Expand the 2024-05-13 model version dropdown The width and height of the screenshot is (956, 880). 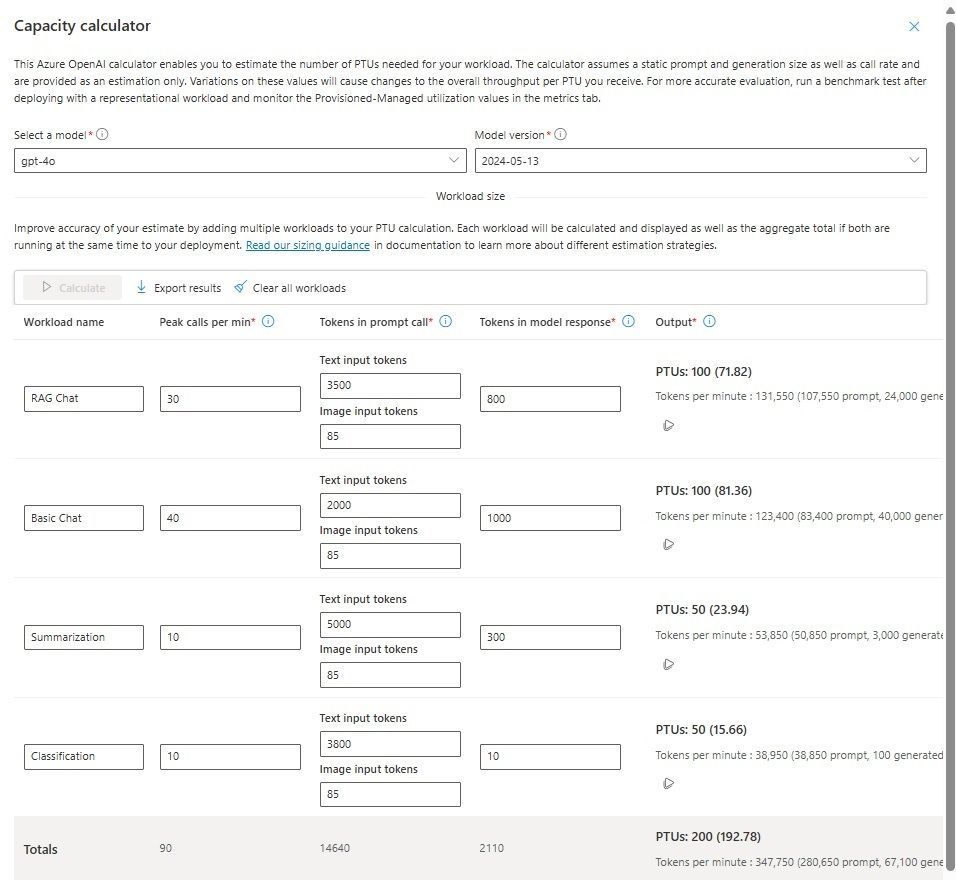point(700,160)
